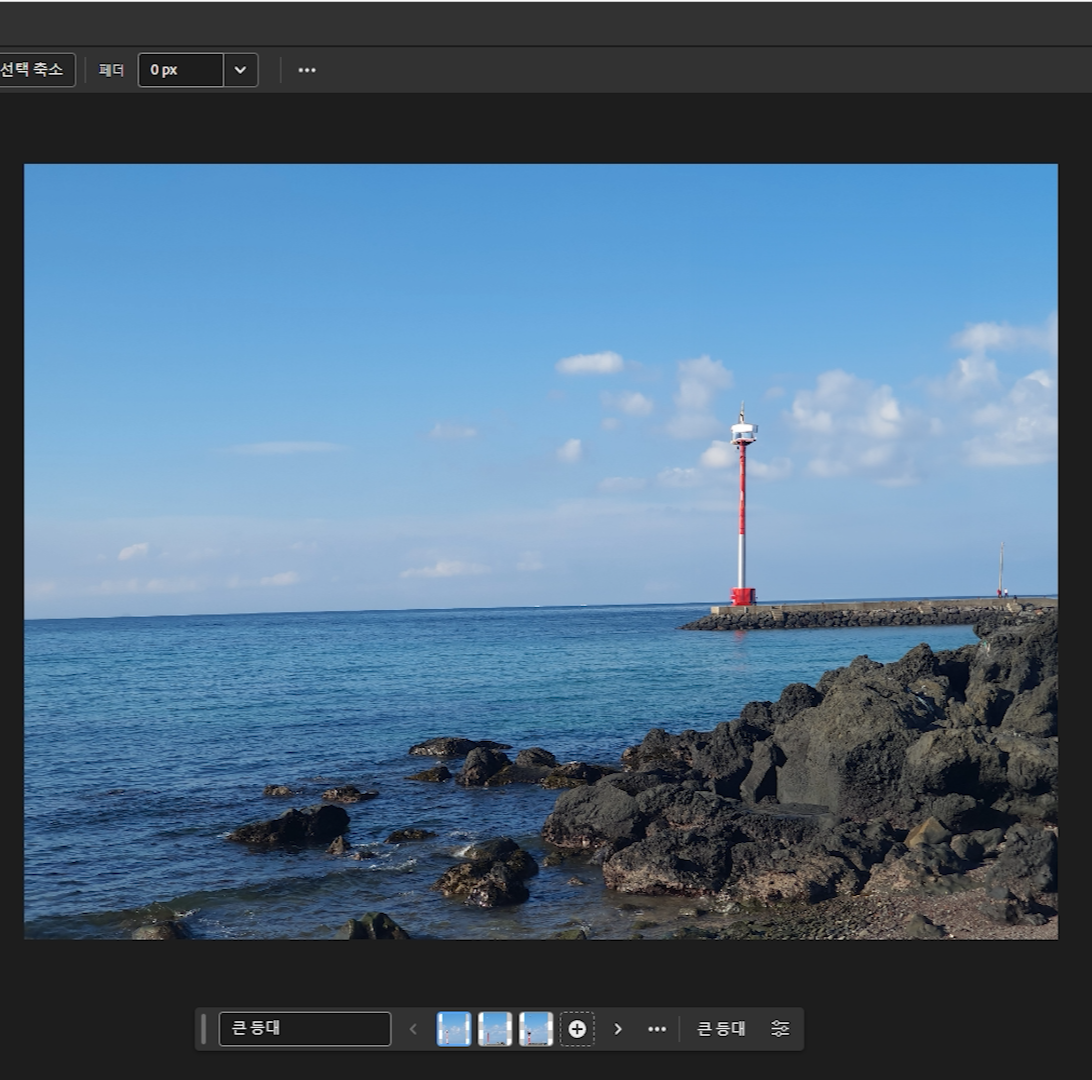Go to the next generated variation
Screen dimensions: 1092x1080
pyautogui.click(x=618, y=1028)
